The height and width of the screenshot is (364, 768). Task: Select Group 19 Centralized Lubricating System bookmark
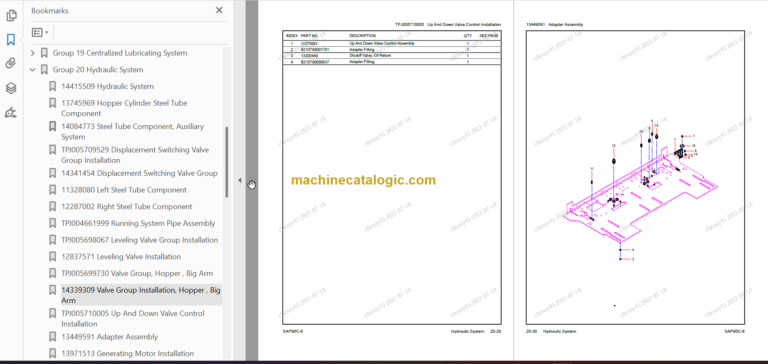[x=120, y=53]
